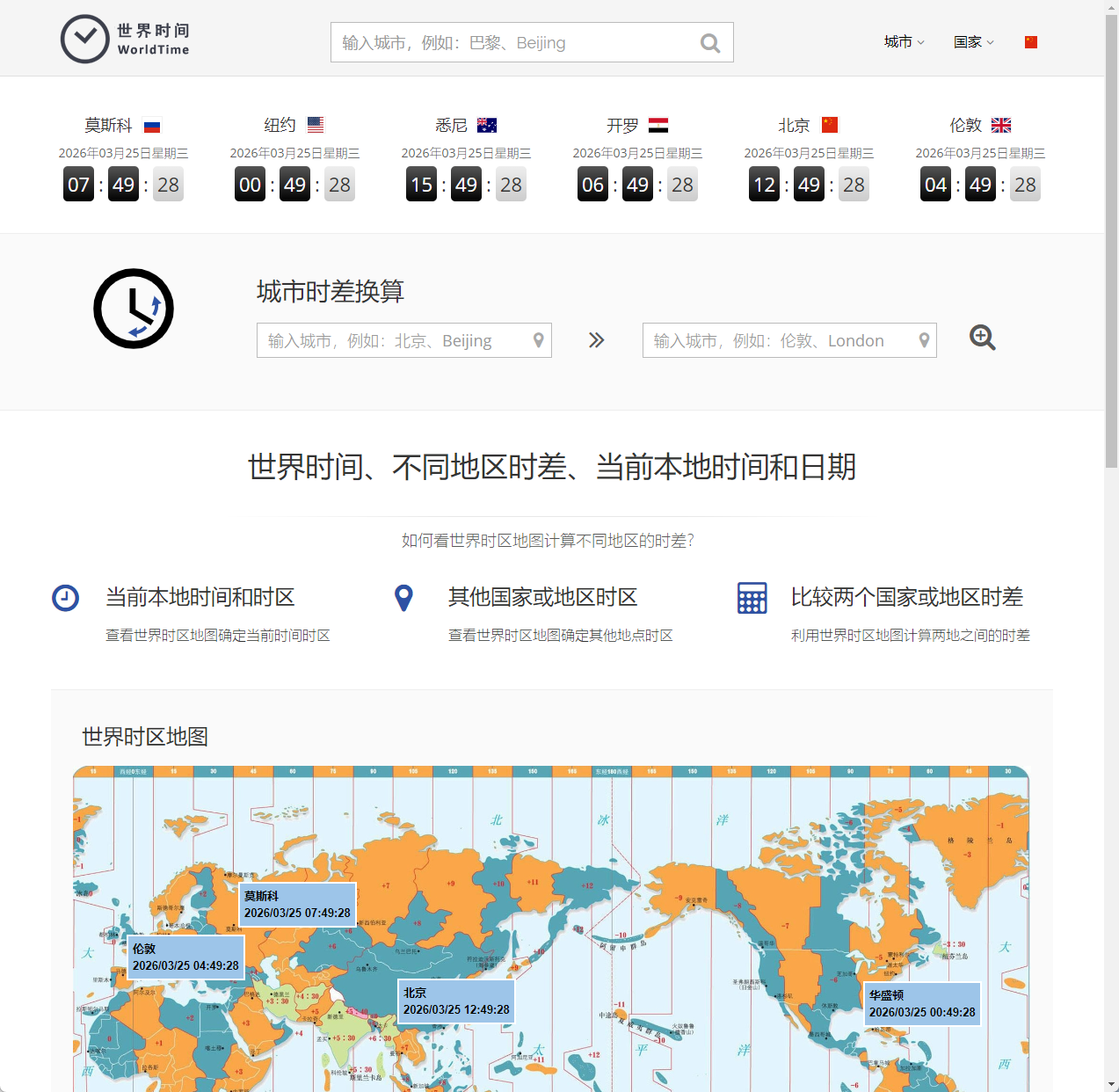Click the large clock icon beside 城市时差换算
1119x1092 pixels.
(133, 309)
